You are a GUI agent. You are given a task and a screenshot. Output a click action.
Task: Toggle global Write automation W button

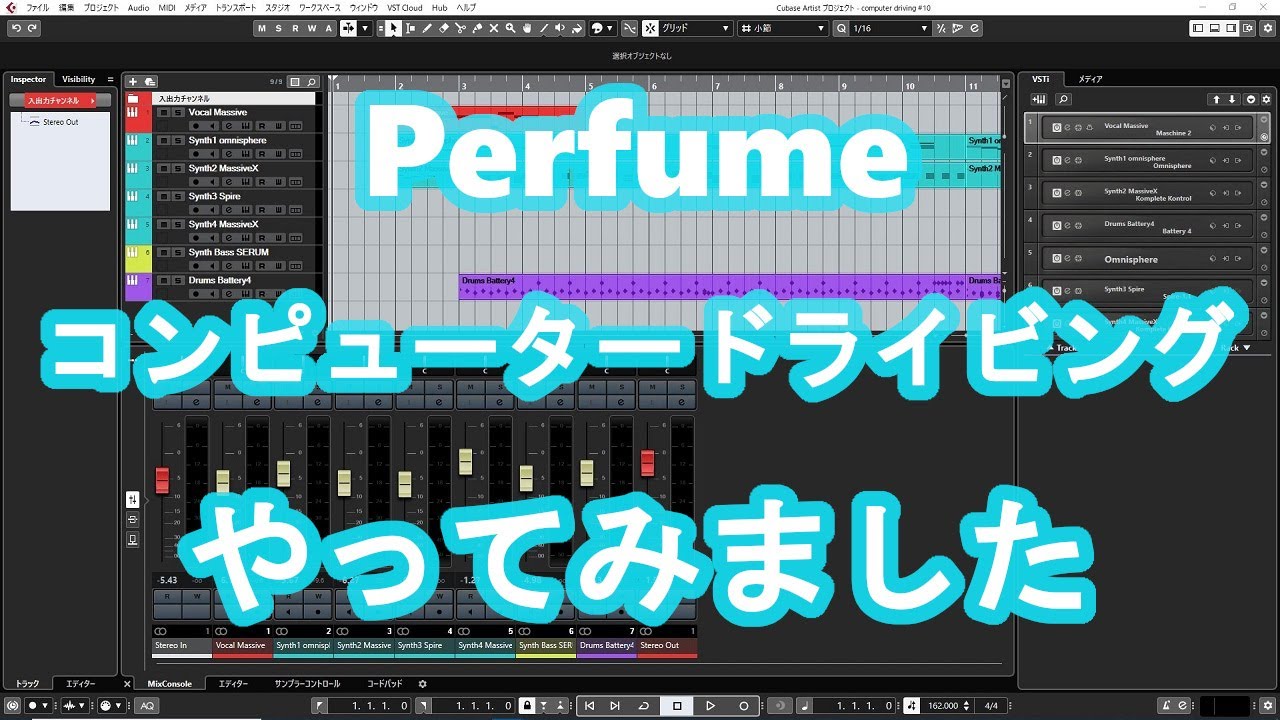click(311, 28)
